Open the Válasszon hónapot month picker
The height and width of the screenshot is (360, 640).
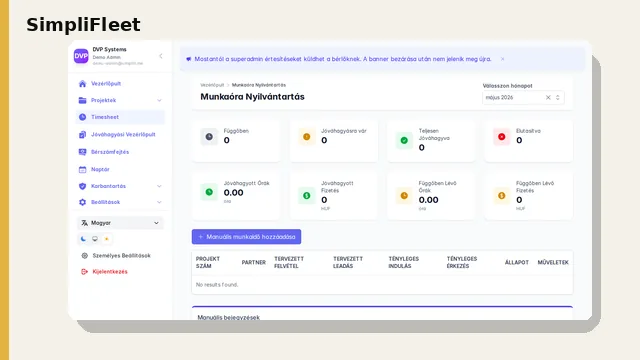point(523,98)
